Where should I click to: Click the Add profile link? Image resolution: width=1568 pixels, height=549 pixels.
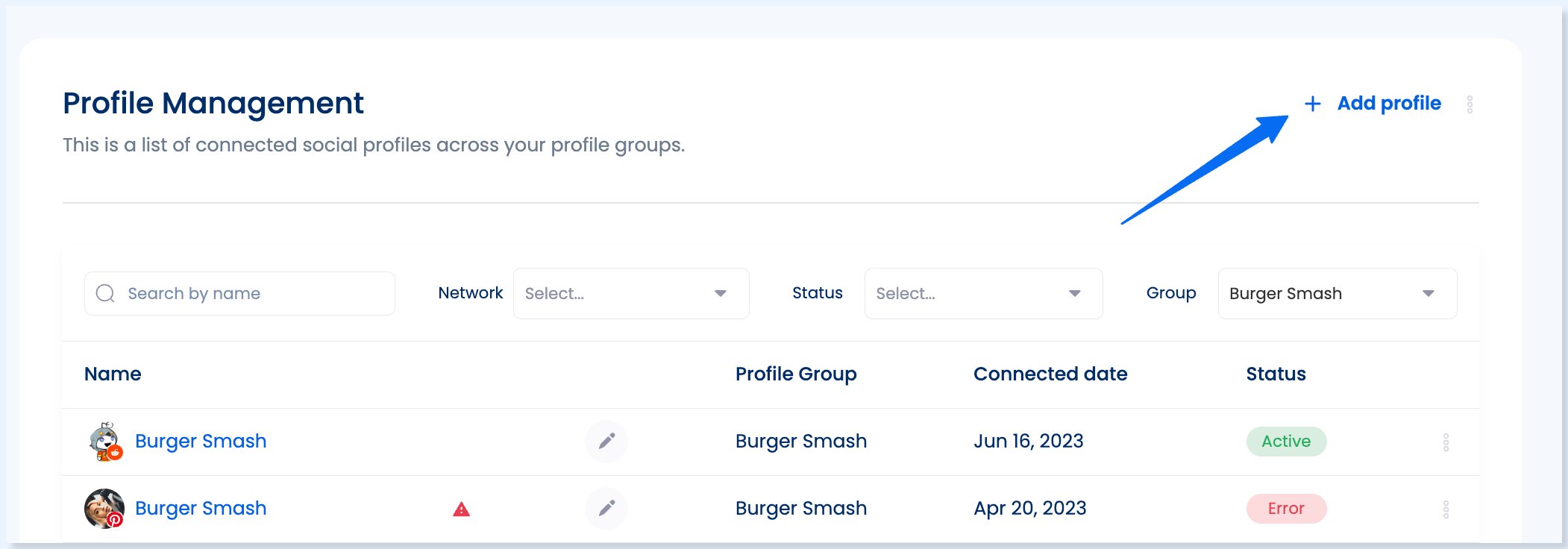click(1389, 103)
